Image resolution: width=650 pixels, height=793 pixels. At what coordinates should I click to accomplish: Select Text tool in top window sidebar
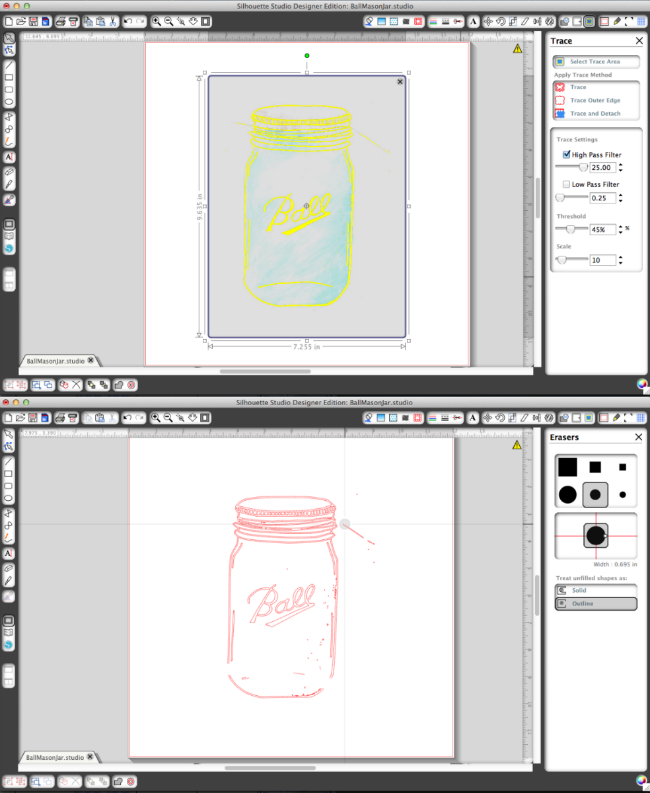click(x=9, y=157)
